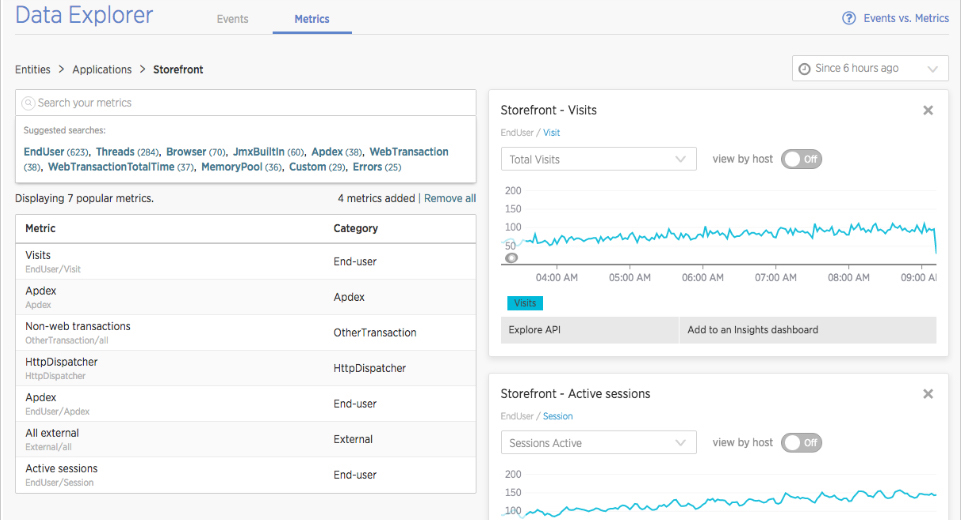Select the Apdex metric with Apdex category
Screen dimensions: 961x520
click(246, 297)
